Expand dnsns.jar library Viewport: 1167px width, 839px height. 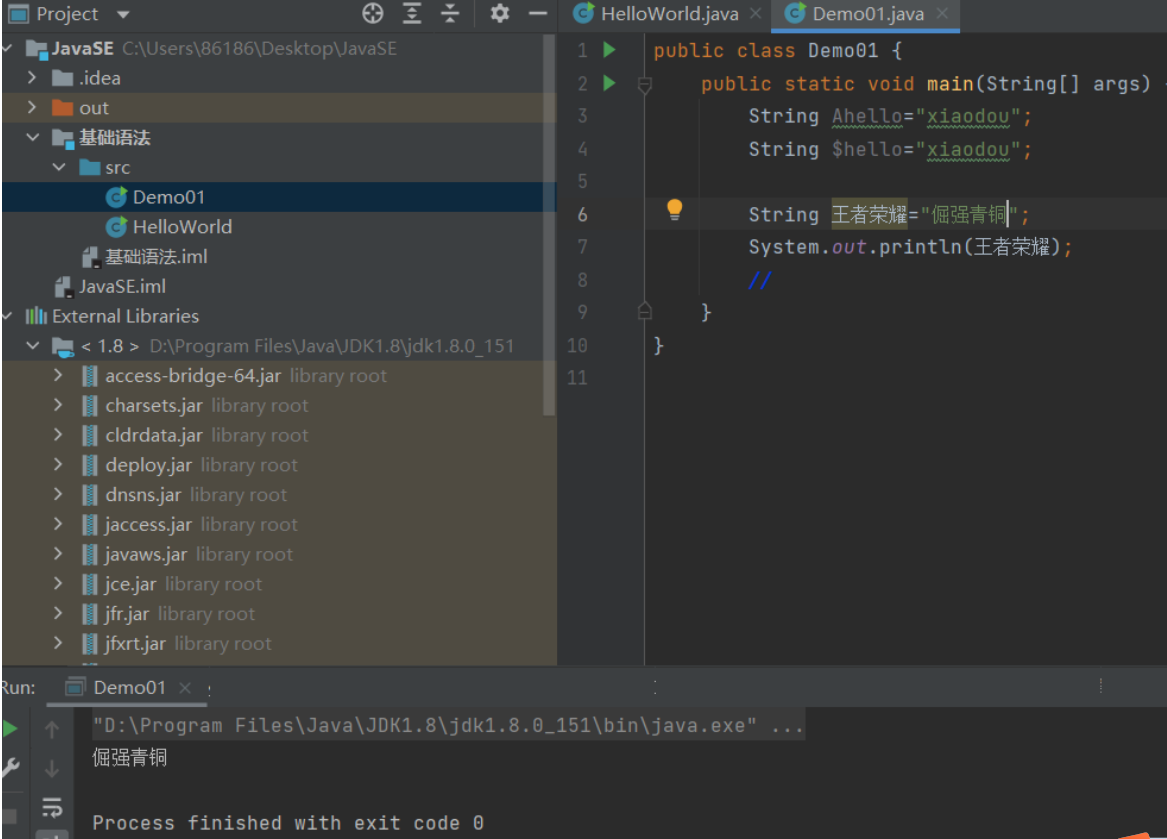tap(59, 494)
